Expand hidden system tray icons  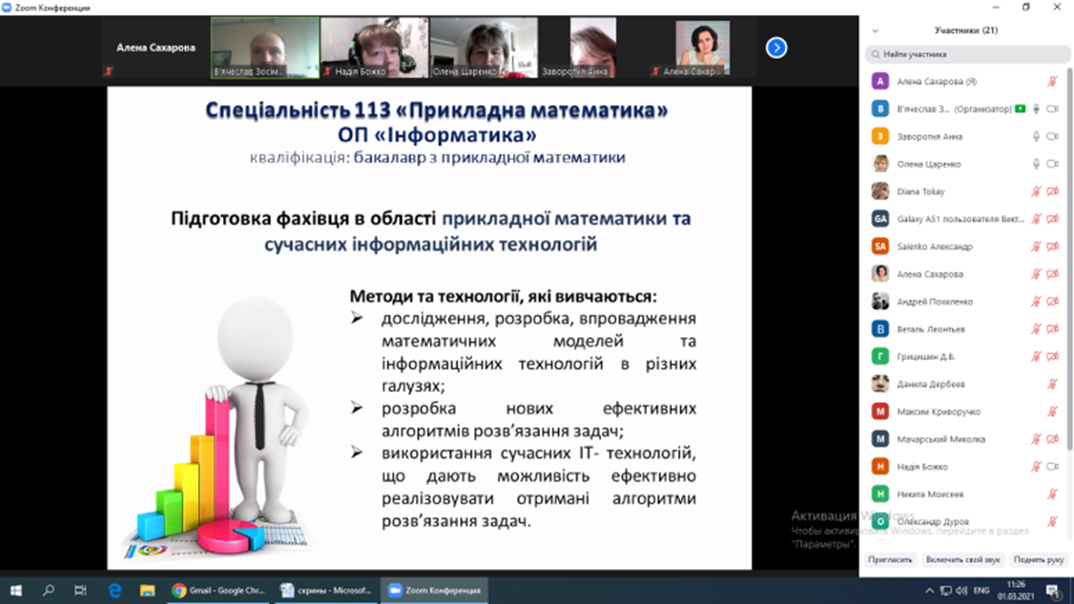point(929,591)
